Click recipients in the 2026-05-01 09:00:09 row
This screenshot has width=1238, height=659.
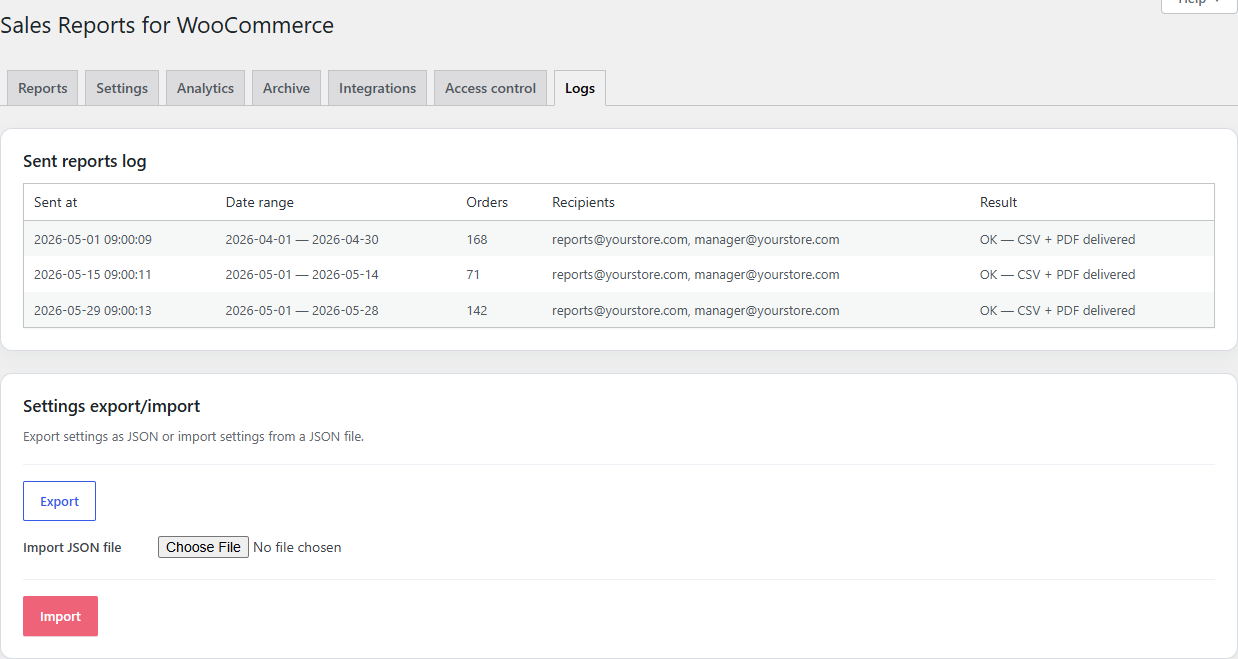[696, 240]
